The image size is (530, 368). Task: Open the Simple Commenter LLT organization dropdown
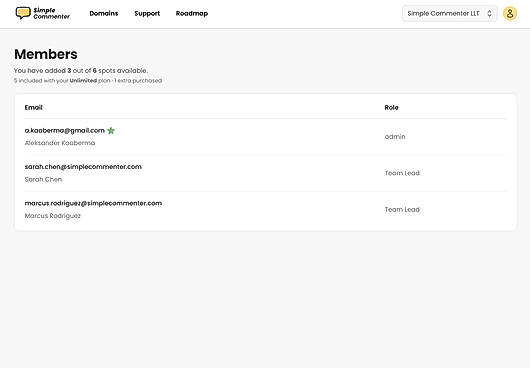click(x=450, y=14)
